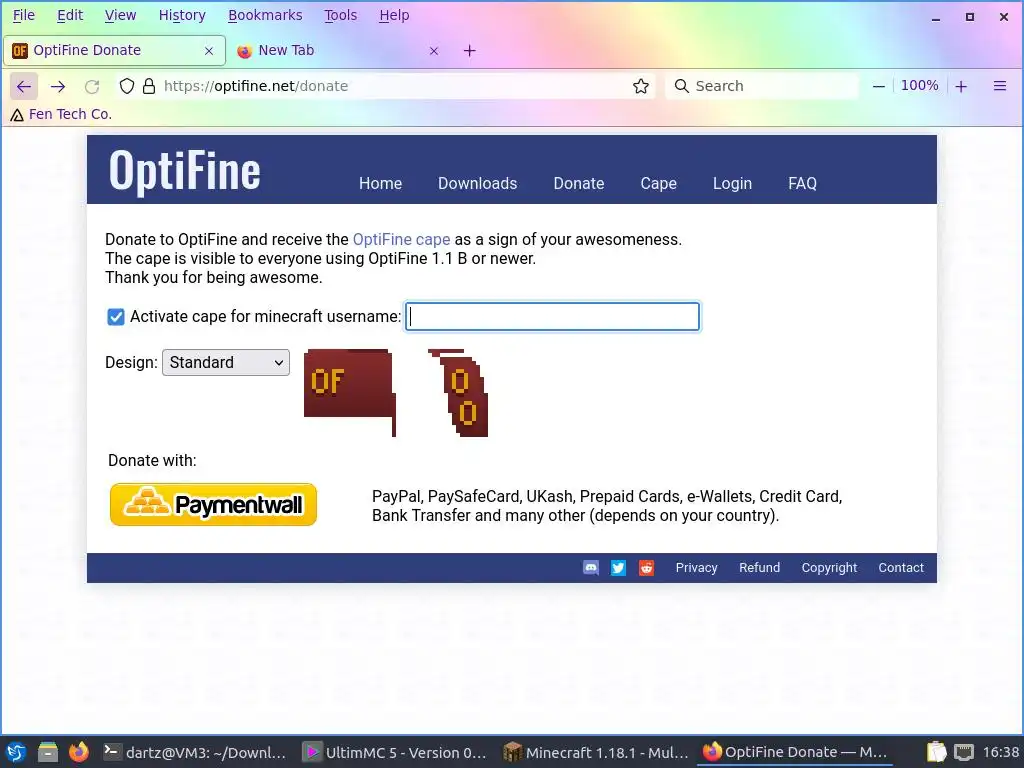Select the OptiFine Donate taskbar window entry
The image size is (1024, 768).
coord(795,752)
